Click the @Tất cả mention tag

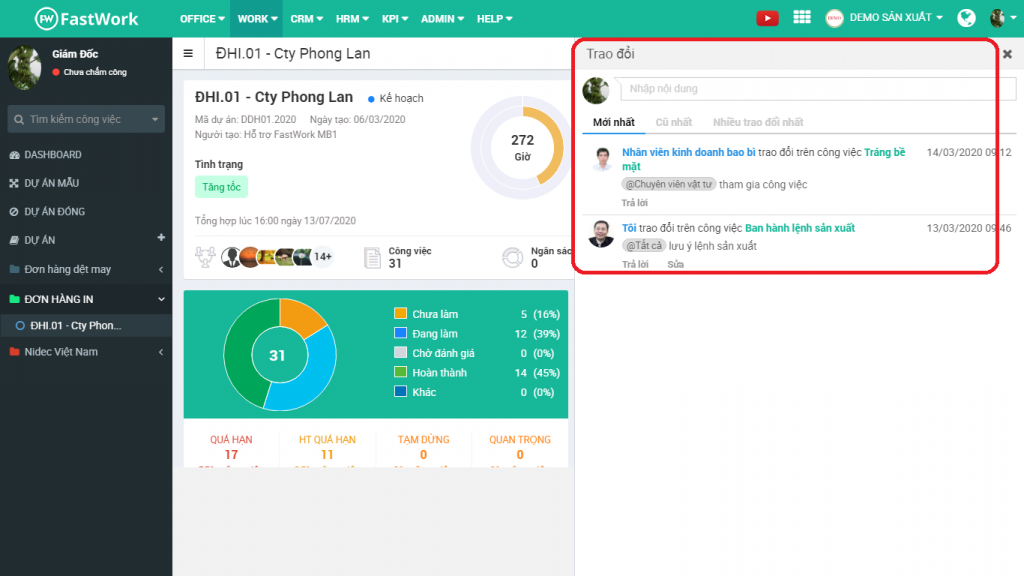644,246
